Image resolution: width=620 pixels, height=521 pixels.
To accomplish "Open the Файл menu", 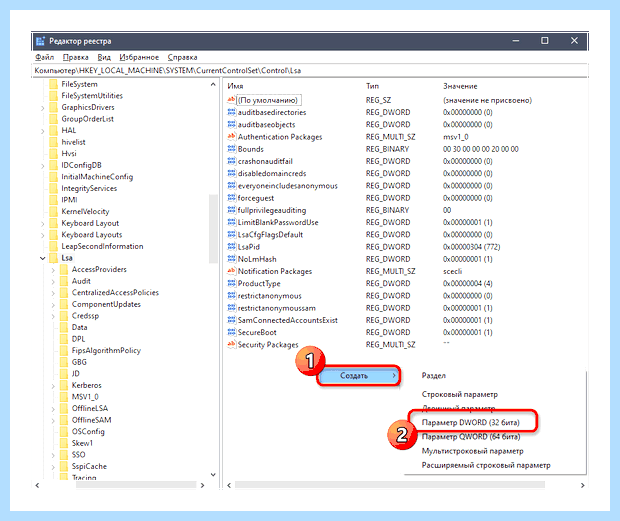I will click(x=44, y=57).
